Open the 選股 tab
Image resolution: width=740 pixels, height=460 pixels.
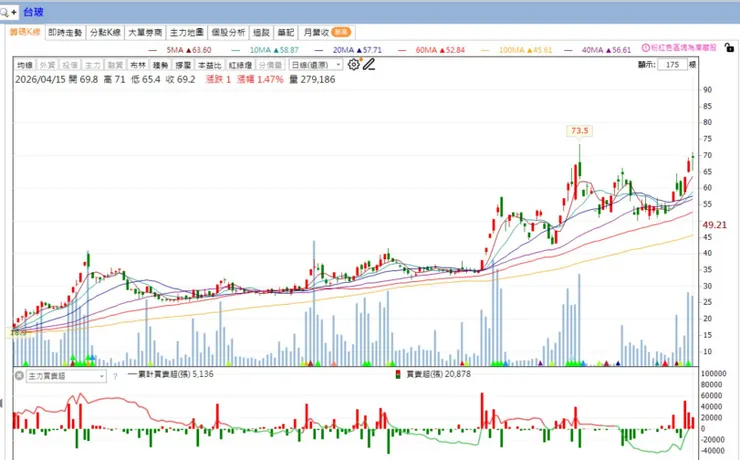click(261, 32)
